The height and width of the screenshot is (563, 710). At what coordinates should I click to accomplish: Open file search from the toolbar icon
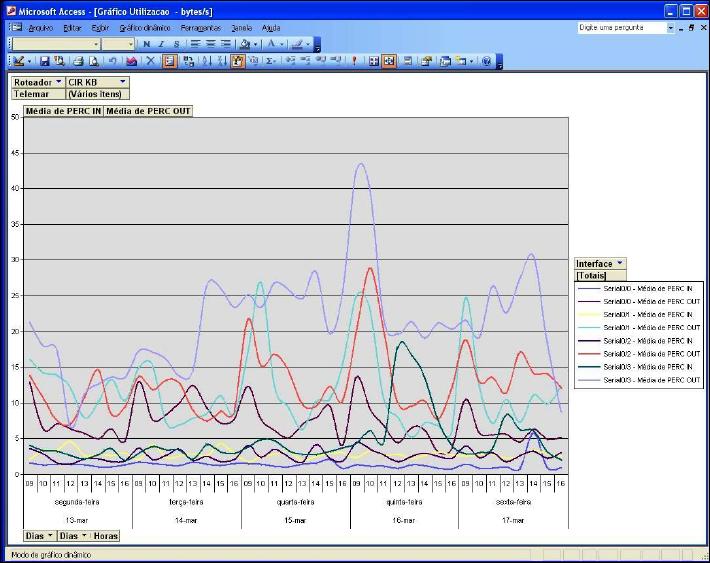pos(59,61)
